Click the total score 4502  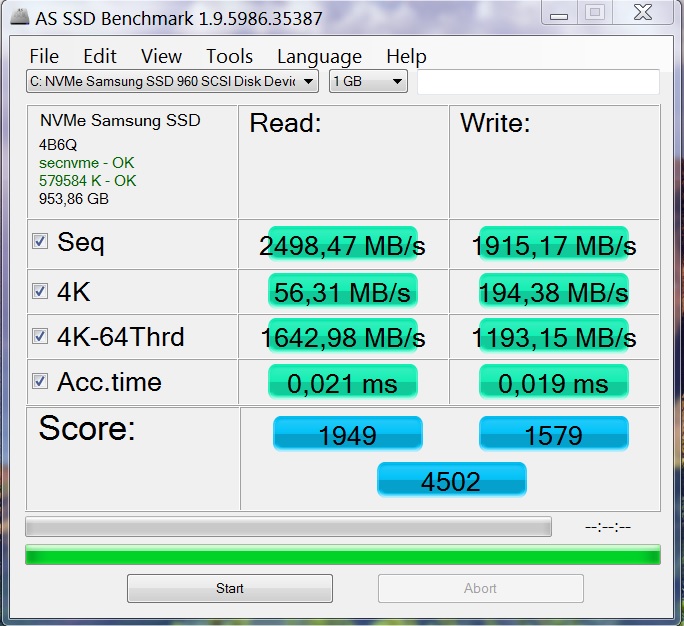click(x=451, y=479)
